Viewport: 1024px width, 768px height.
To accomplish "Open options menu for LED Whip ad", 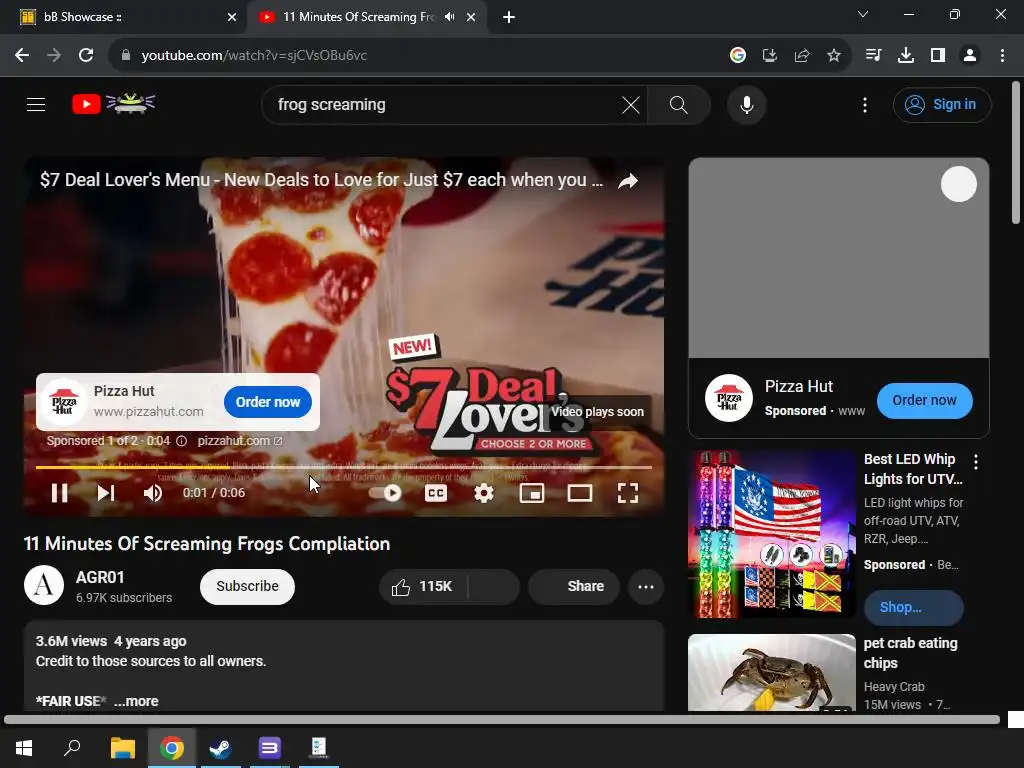I will tap(976, 462).
